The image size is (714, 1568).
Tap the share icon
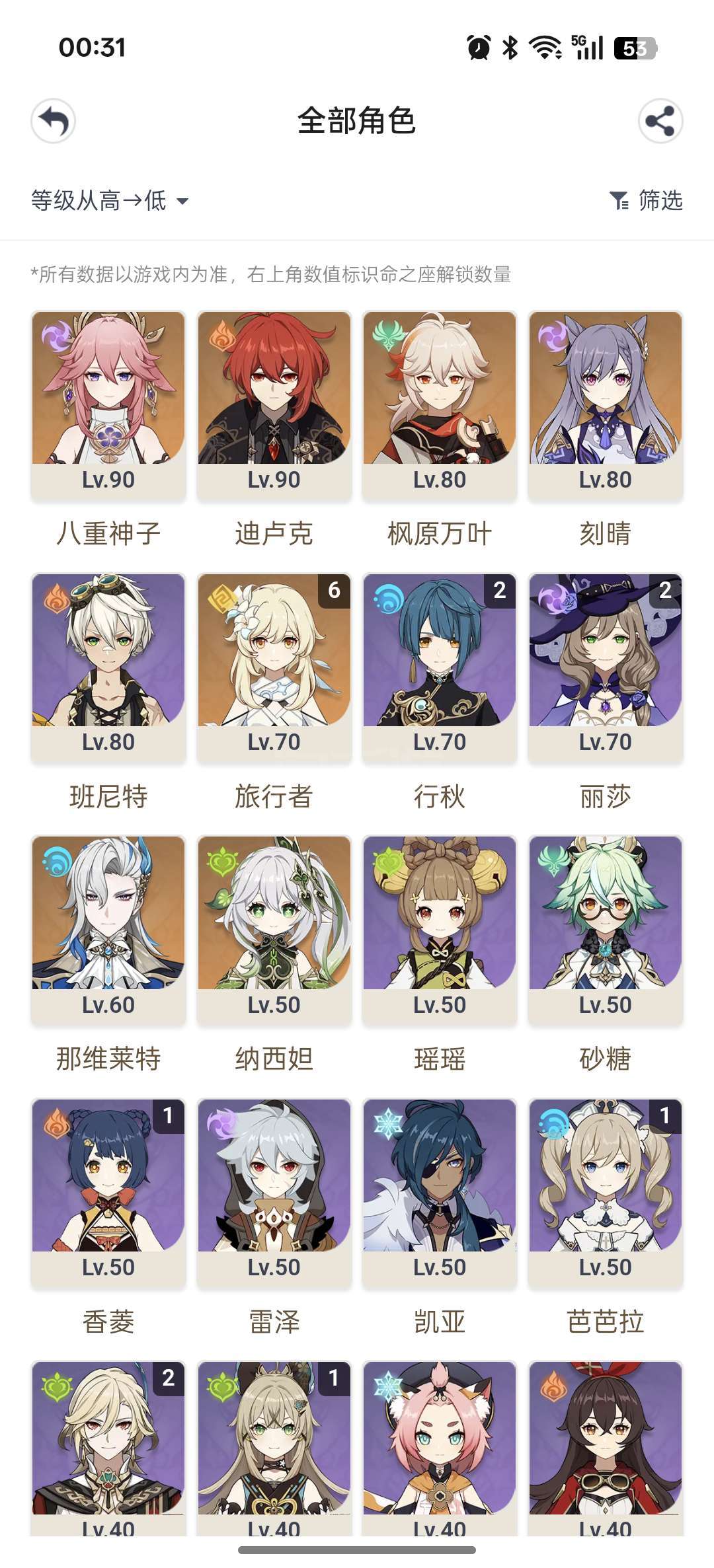[x=660, y=121]
